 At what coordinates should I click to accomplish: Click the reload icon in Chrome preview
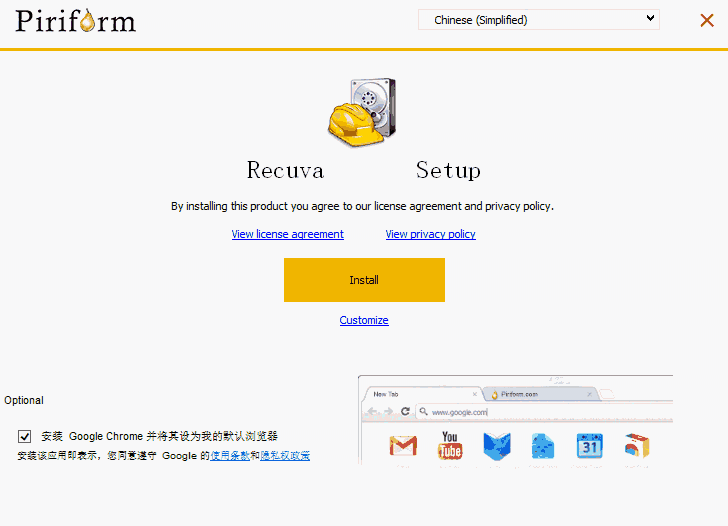point(405,411)
